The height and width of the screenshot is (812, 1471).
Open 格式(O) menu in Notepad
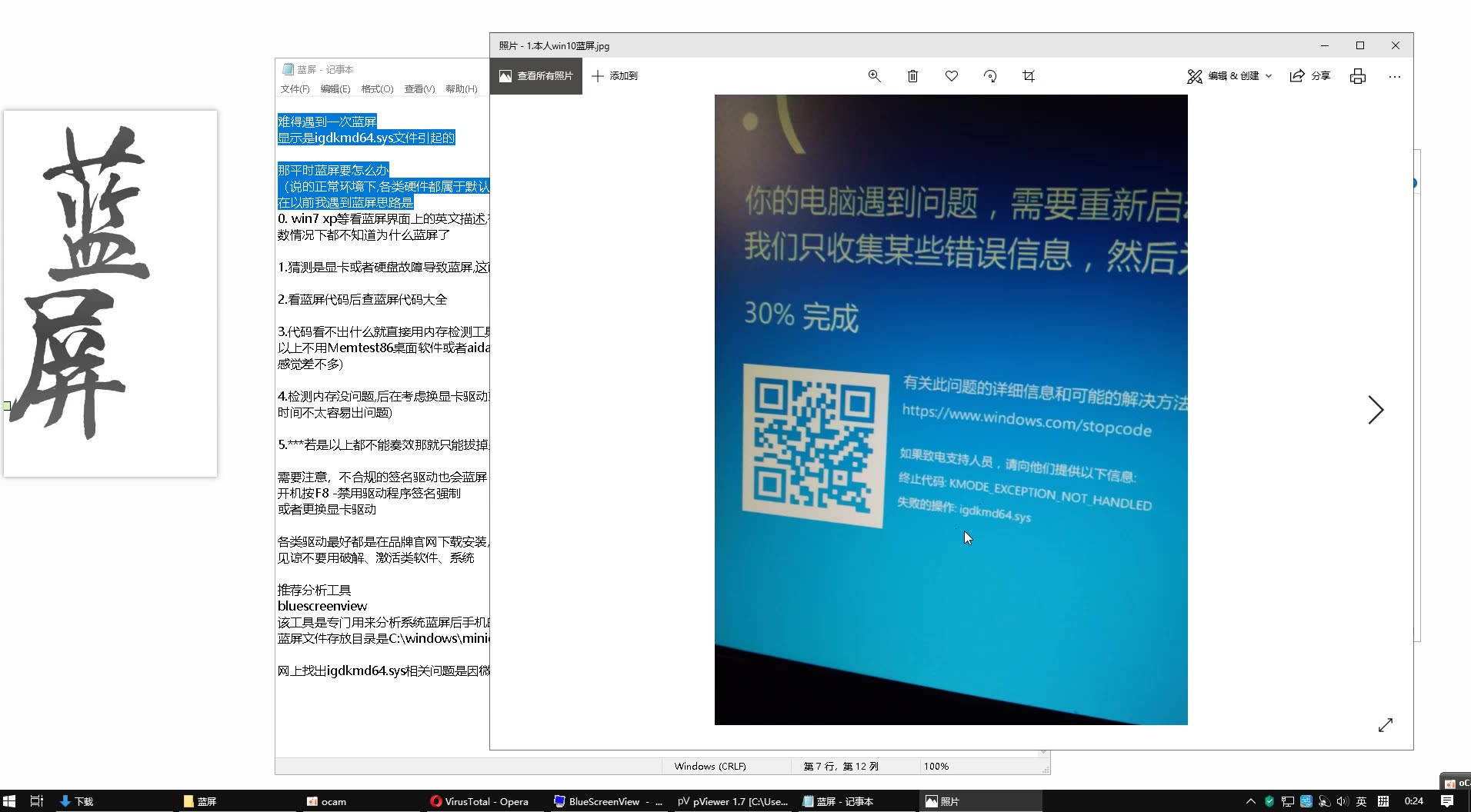[377, 89]
